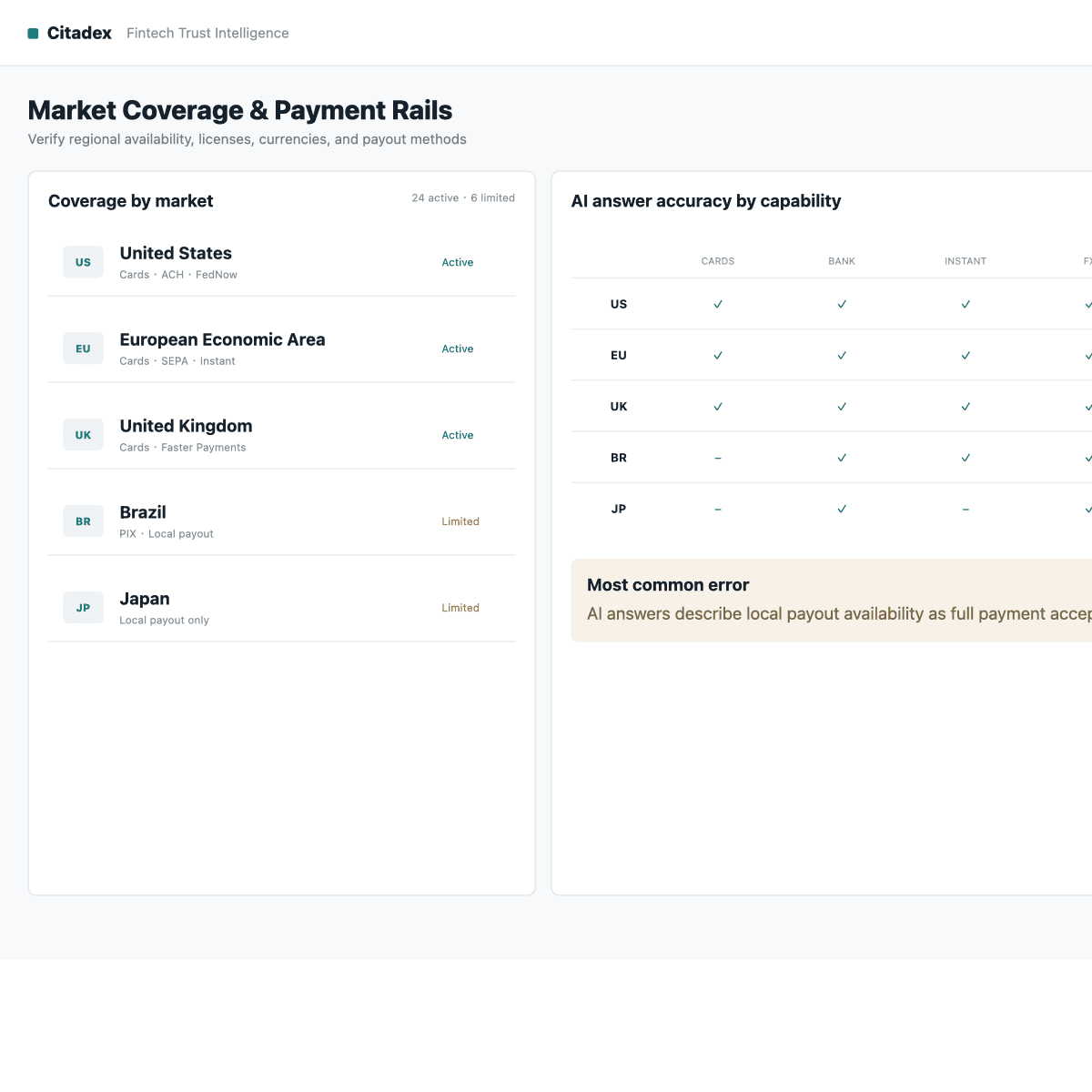Click the US Cards checkmark
The width and height of the screenshot is (1092, 1092).
pyautogui.click(x=718, y=304)
